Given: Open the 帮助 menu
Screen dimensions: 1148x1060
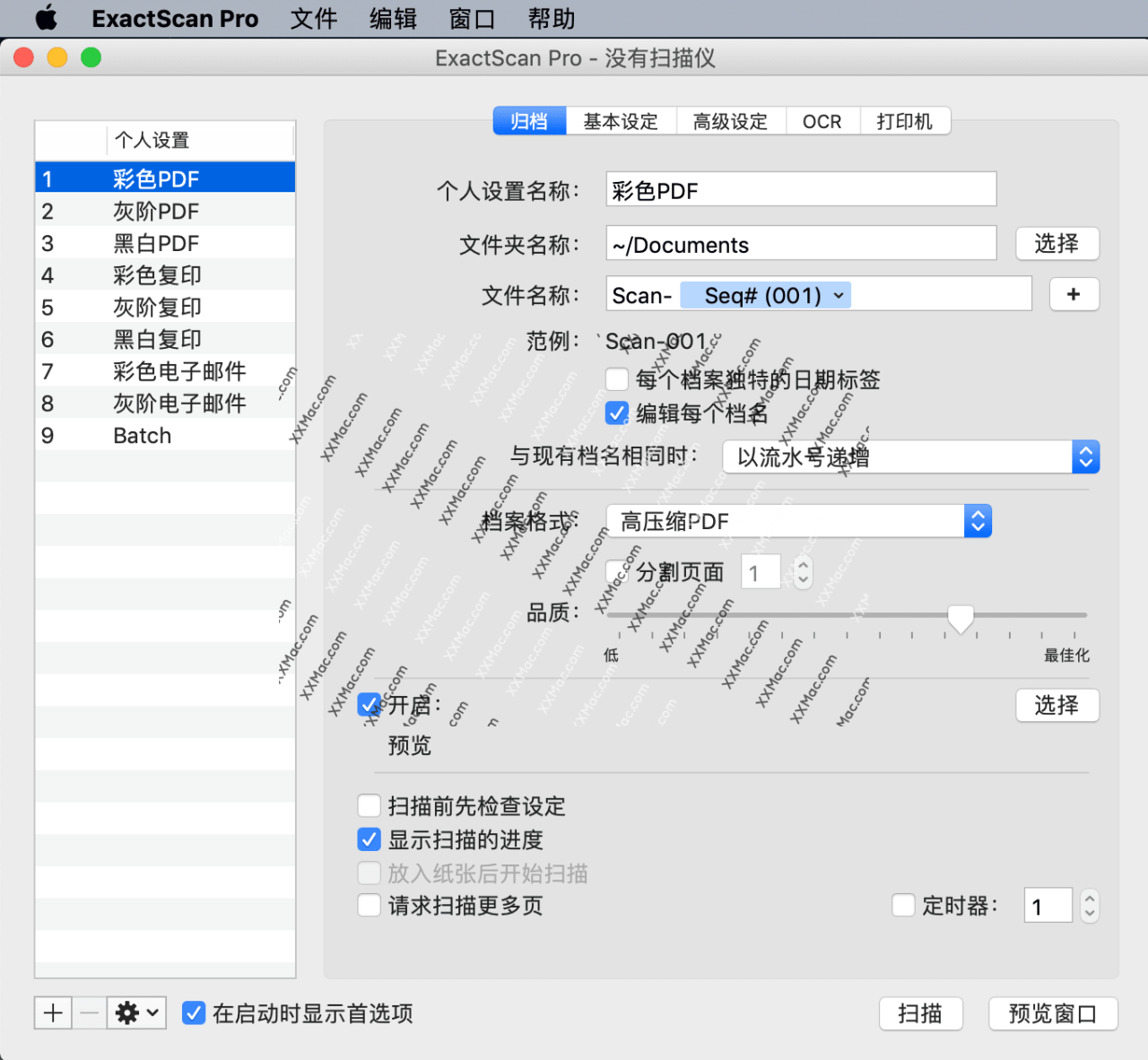Looking at the screenshot, I should (551, 18).
